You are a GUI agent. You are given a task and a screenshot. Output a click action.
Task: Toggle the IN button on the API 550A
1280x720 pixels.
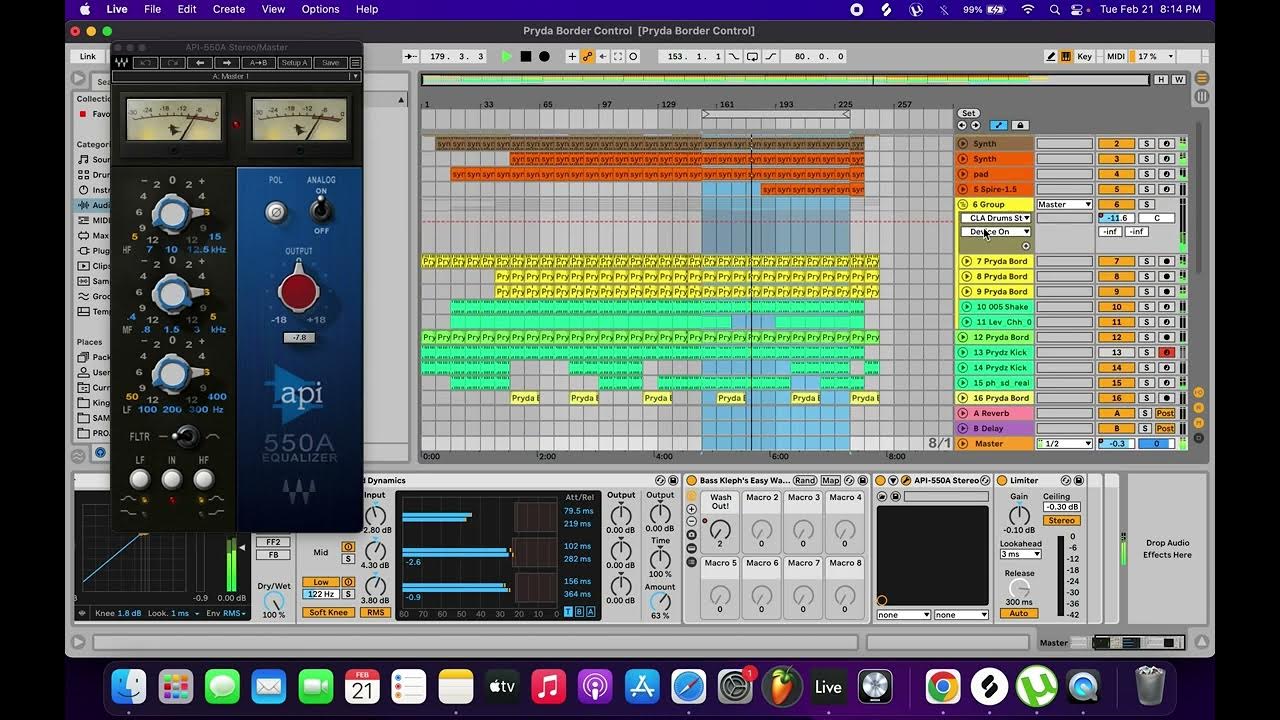[171, 480]
